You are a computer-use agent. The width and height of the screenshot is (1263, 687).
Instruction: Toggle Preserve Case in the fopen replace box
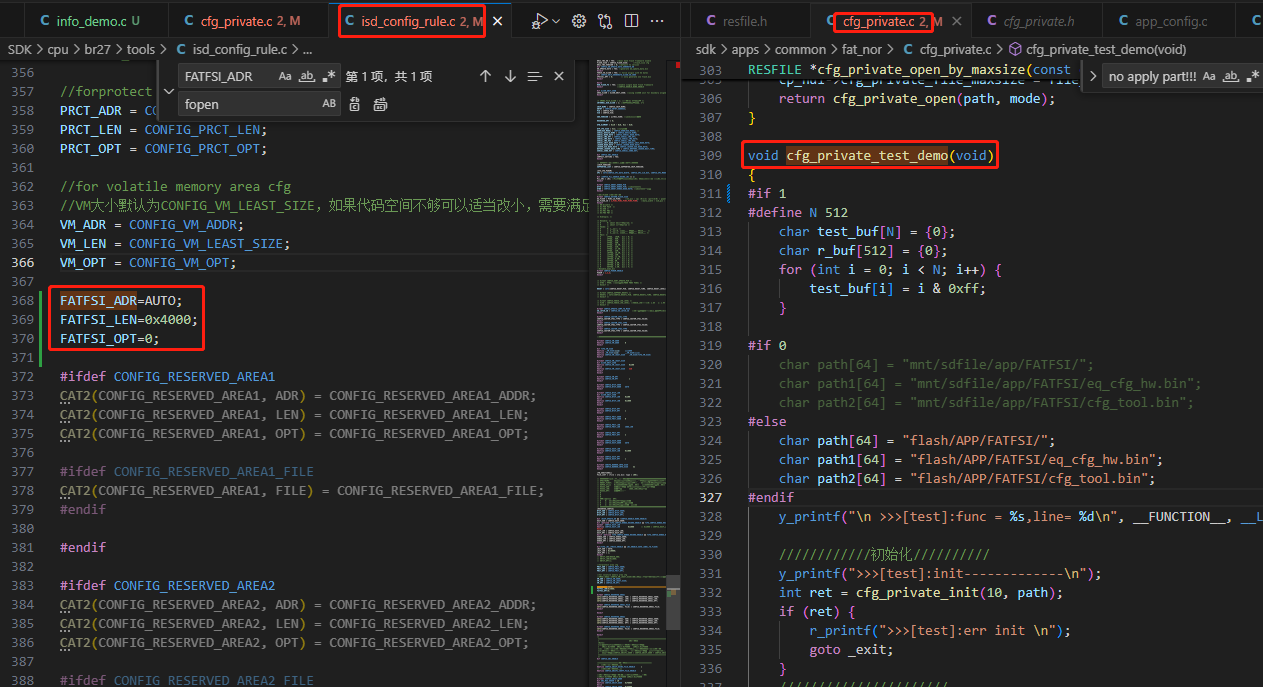pyautogui.click(x=329, y=104)
